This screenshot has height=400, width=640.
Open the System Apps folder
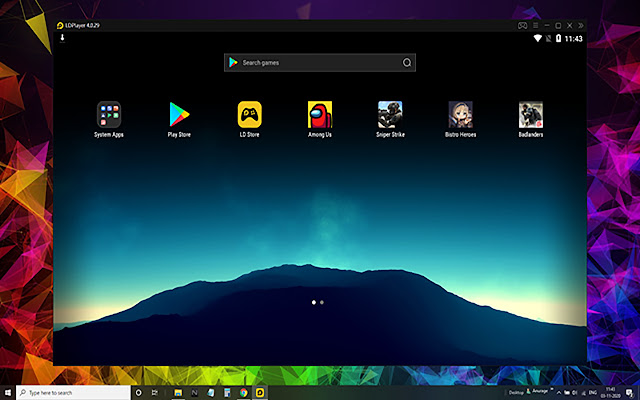coord(109,115)
